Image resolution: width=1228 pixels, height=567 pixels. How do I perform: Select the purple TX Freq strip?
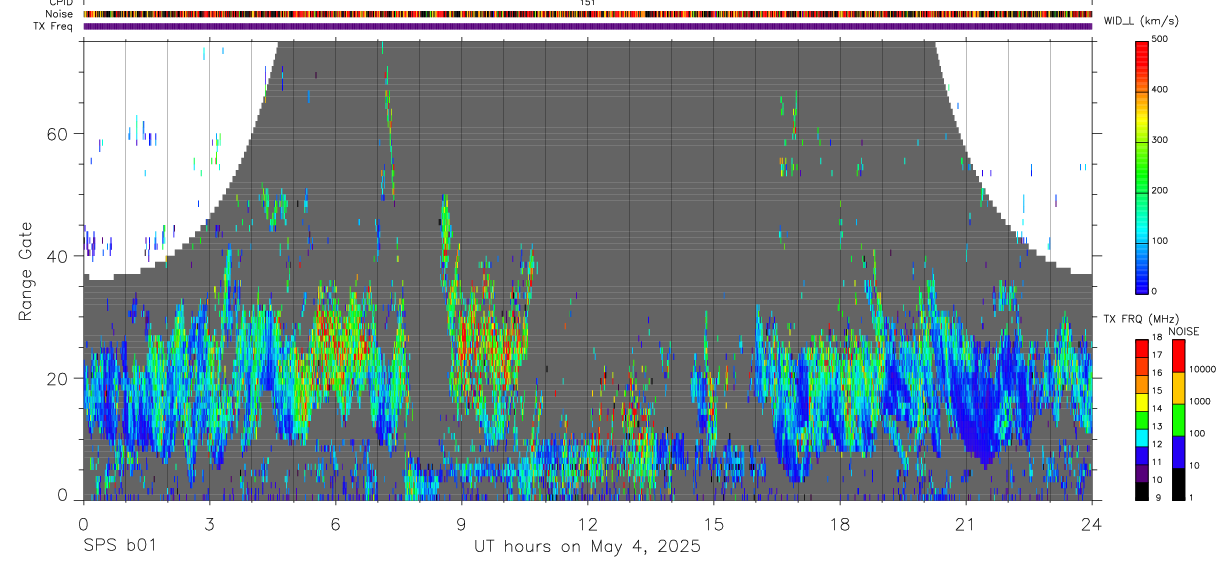point(588,26)
